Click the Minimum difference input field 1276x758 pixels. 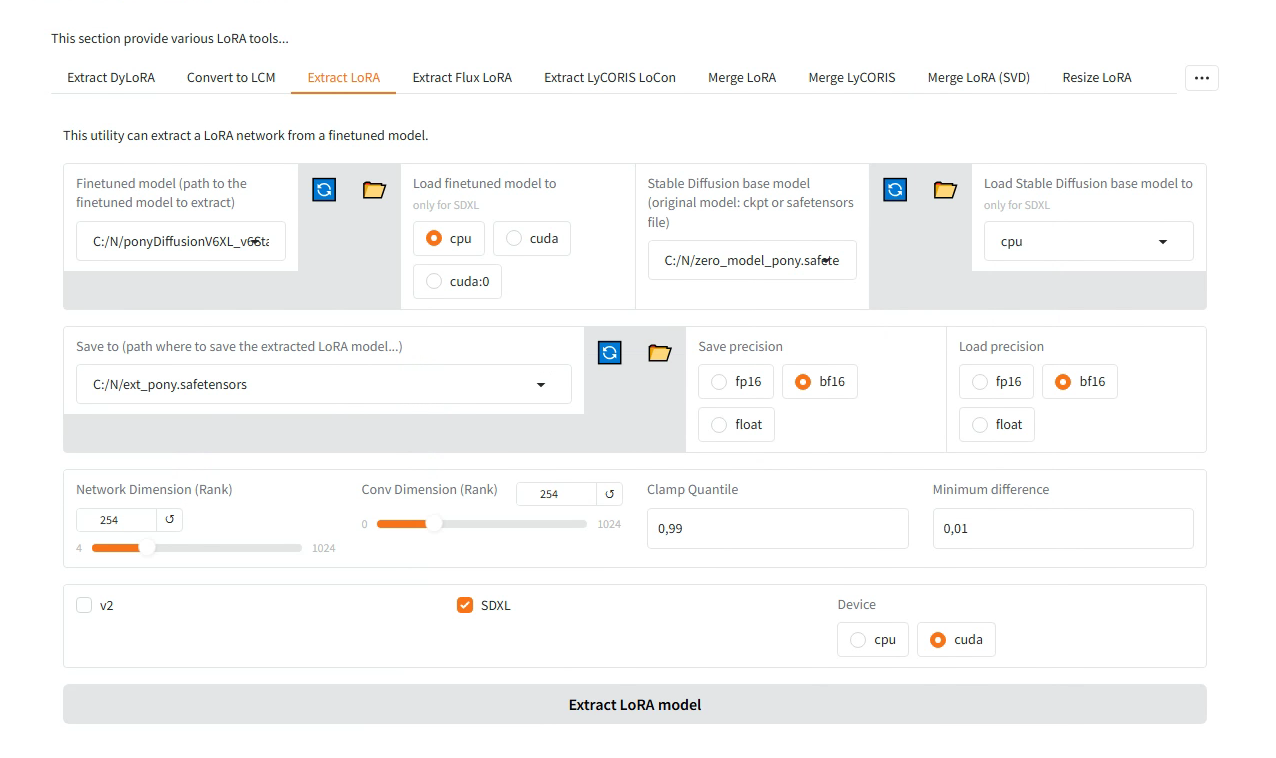tap(1063, 528)
